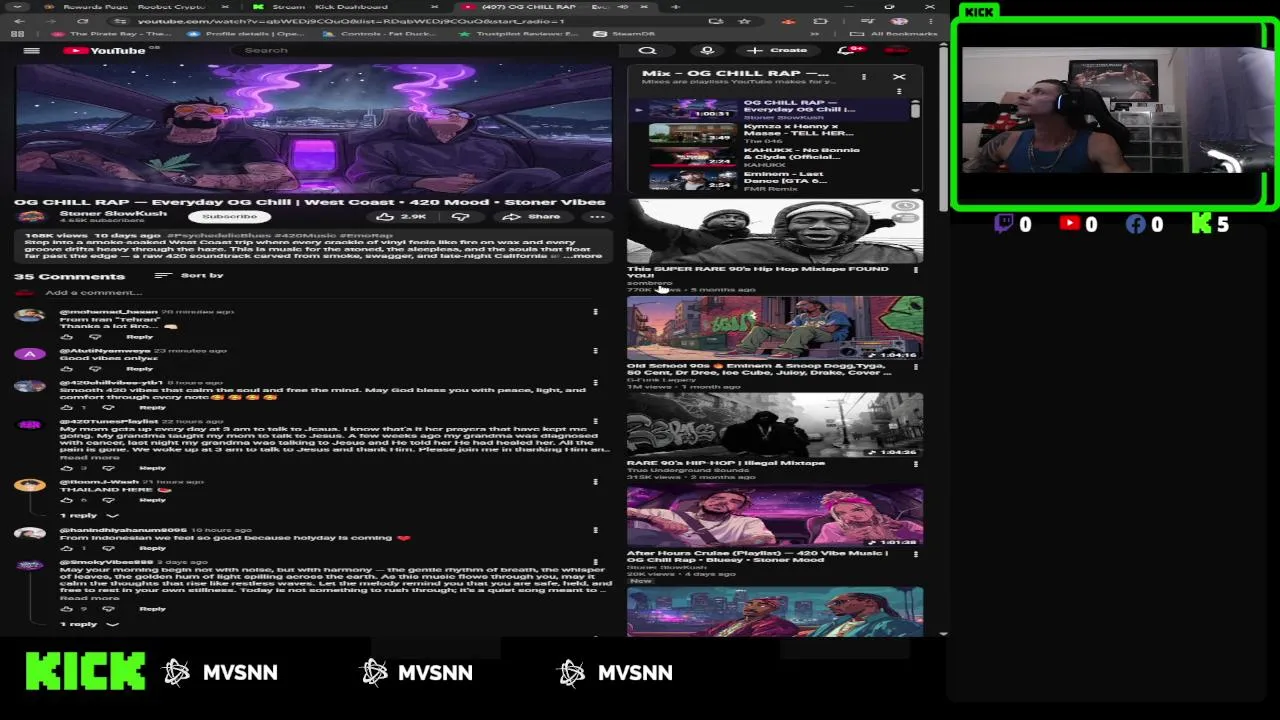Viewport: 1280px width, 720px height.
Task: Subscribe to Stoner SlowKush
Action: pos(229,216)
